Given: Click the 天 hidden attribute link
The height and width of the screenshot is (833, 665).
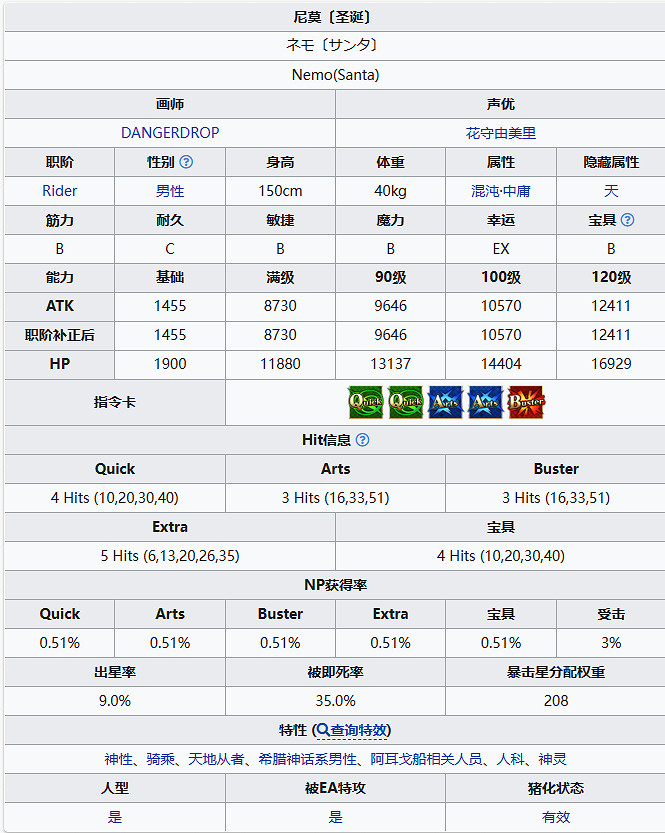Looking at the screenshot, I should coord(611,191).
